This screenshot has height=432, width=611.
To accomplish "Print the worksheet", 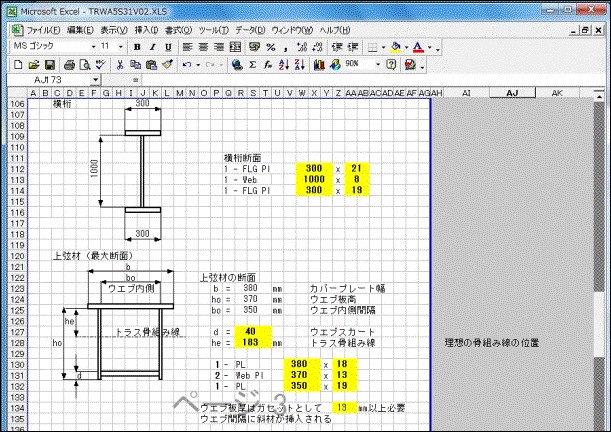I will [x=69, y=65].
